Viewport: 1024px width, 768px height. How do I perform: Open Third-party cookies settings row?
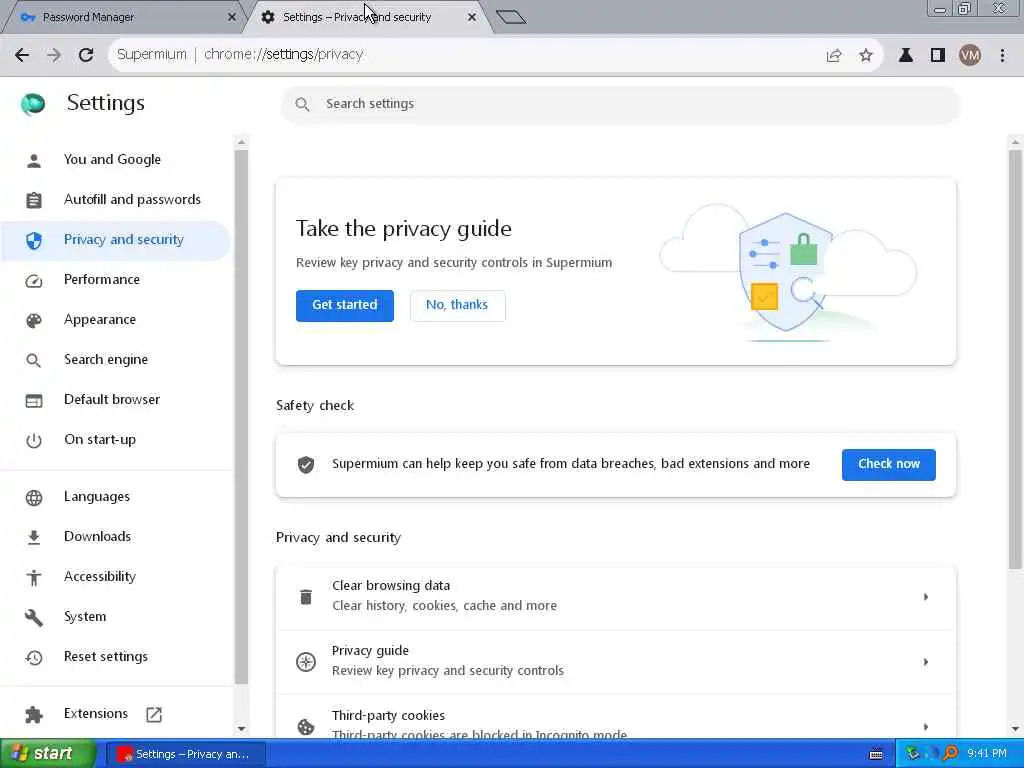[616, 717]
